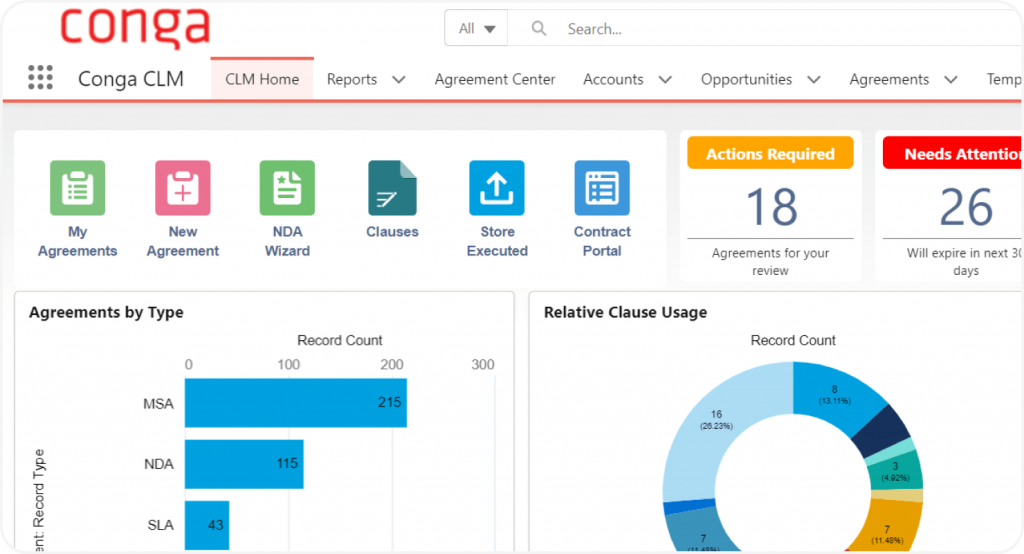Switch to the CLM Home tab
The height and width of the screenshot is (554, 1024).
click(x=262, y=79)
